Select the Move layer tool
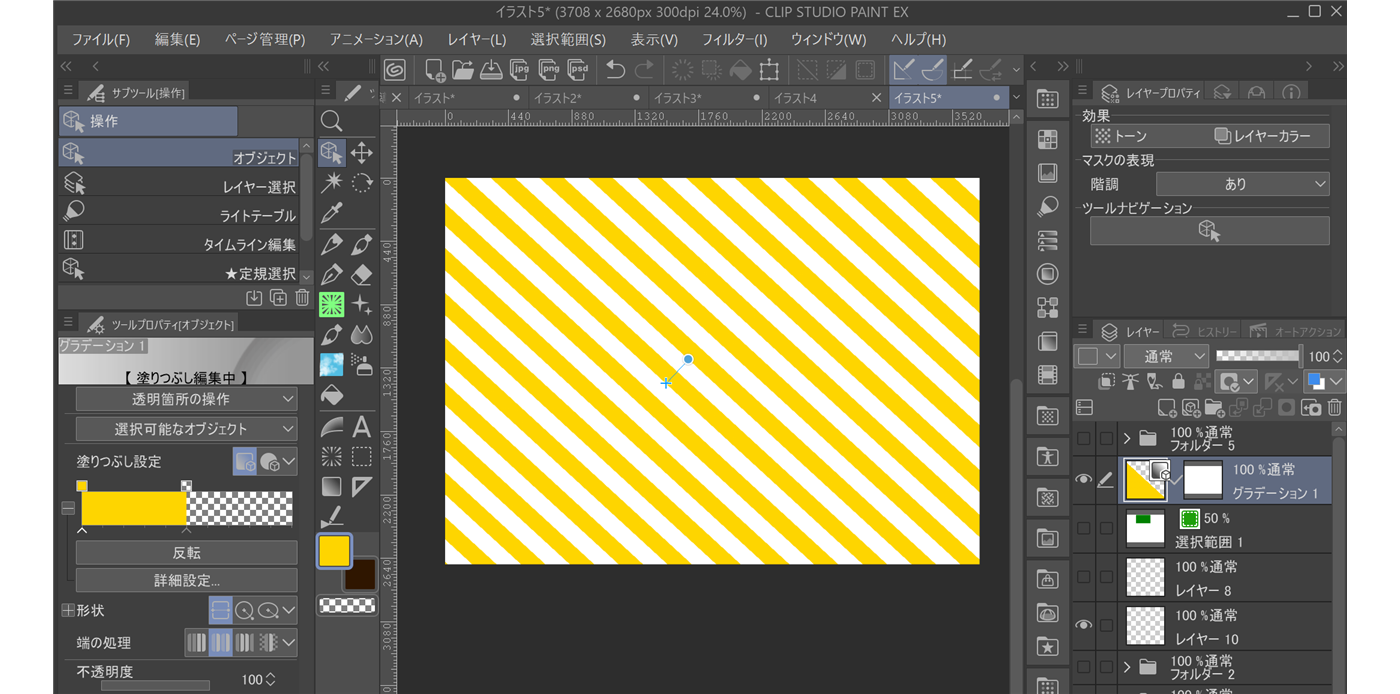 click(362, 153)
